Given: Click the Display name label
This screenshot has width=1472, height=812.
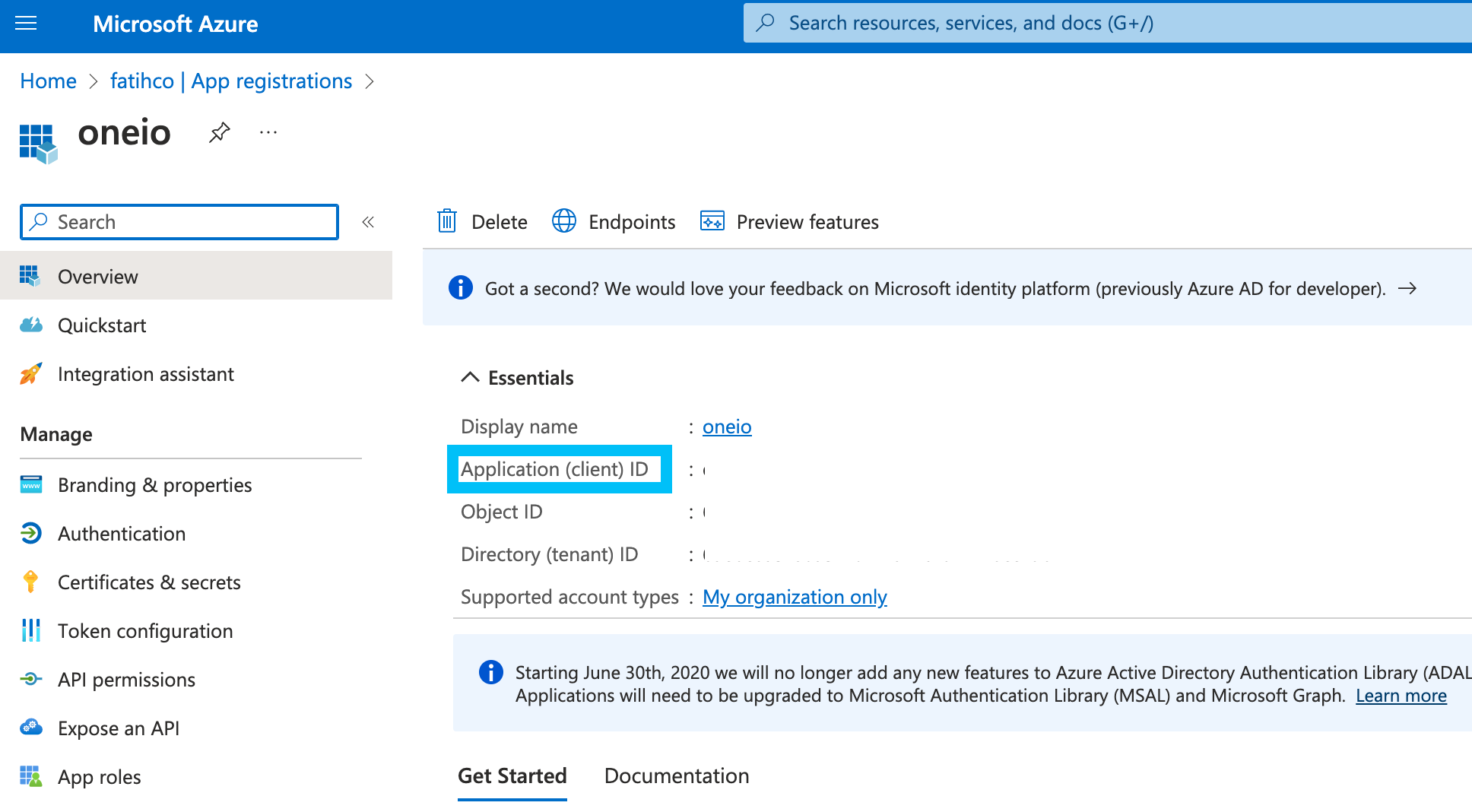Looking at the screenshot, I should tap(519, 427).
